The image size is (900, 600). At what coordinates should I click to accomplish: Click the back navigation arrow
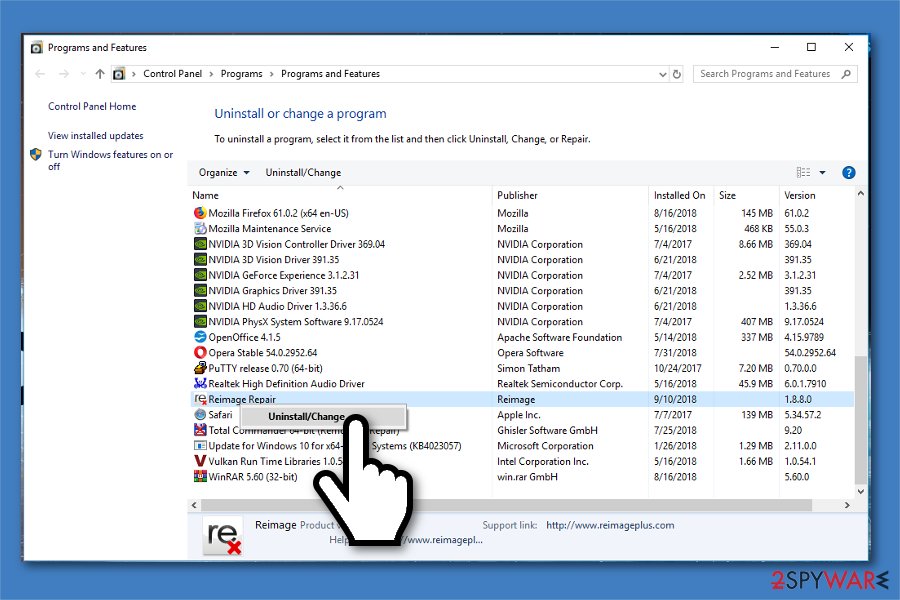(40, 74)
